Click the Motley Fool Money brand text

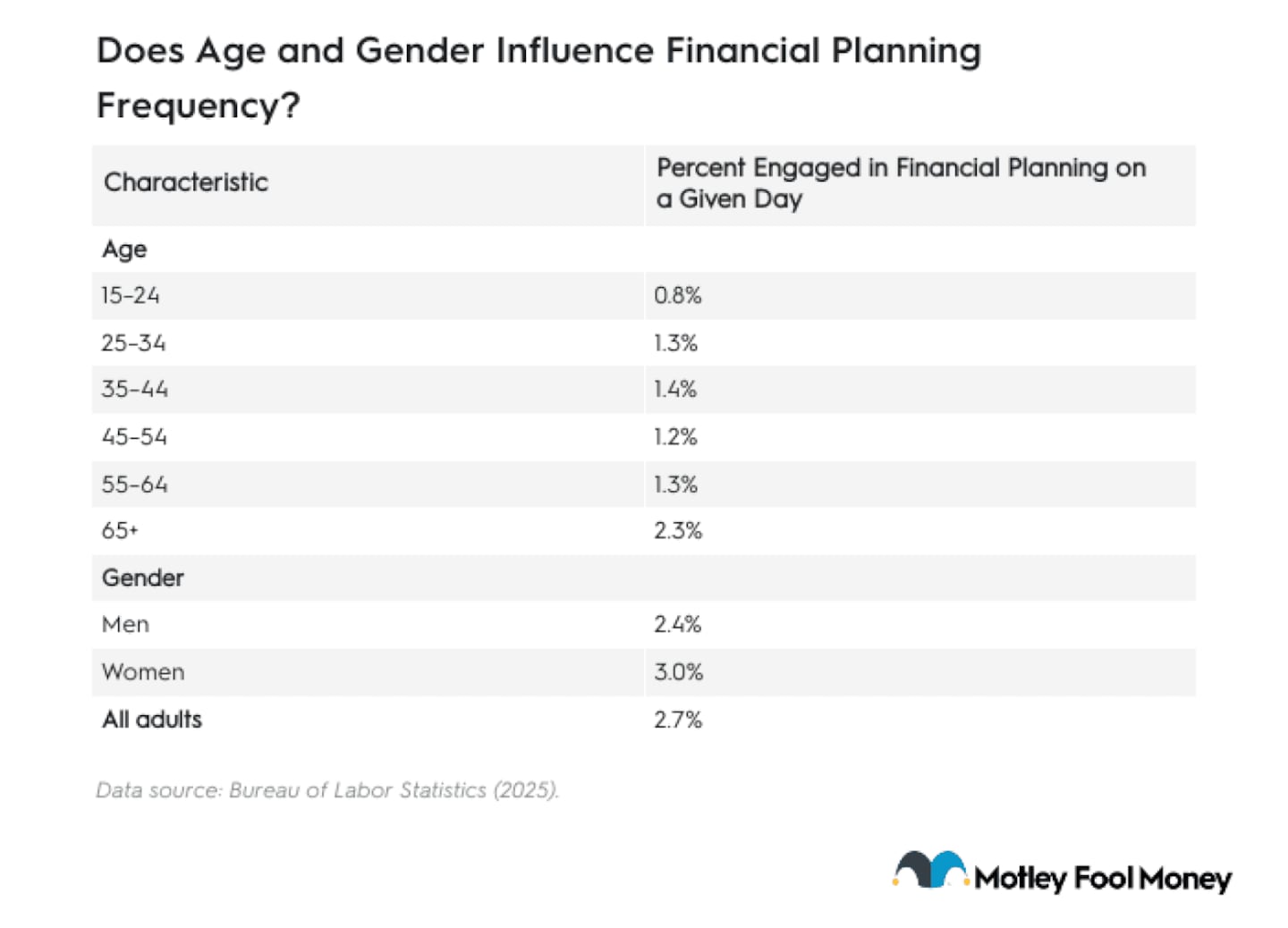(x=1102, y=878)
